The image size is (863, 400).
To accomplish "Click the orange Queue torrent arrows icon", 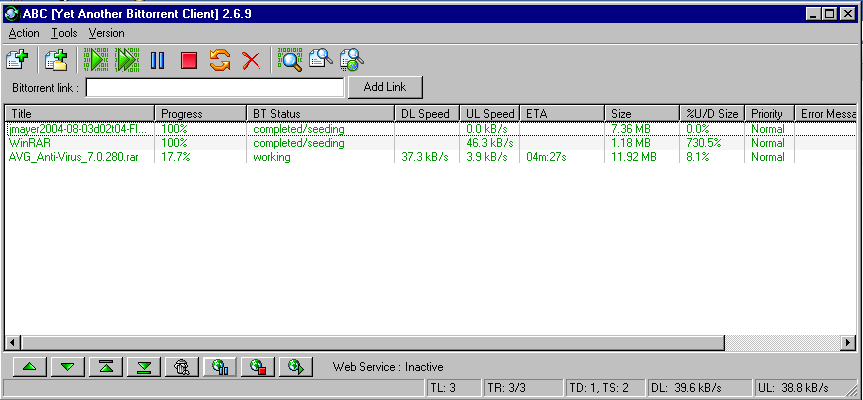I will [x=220, y=60].
